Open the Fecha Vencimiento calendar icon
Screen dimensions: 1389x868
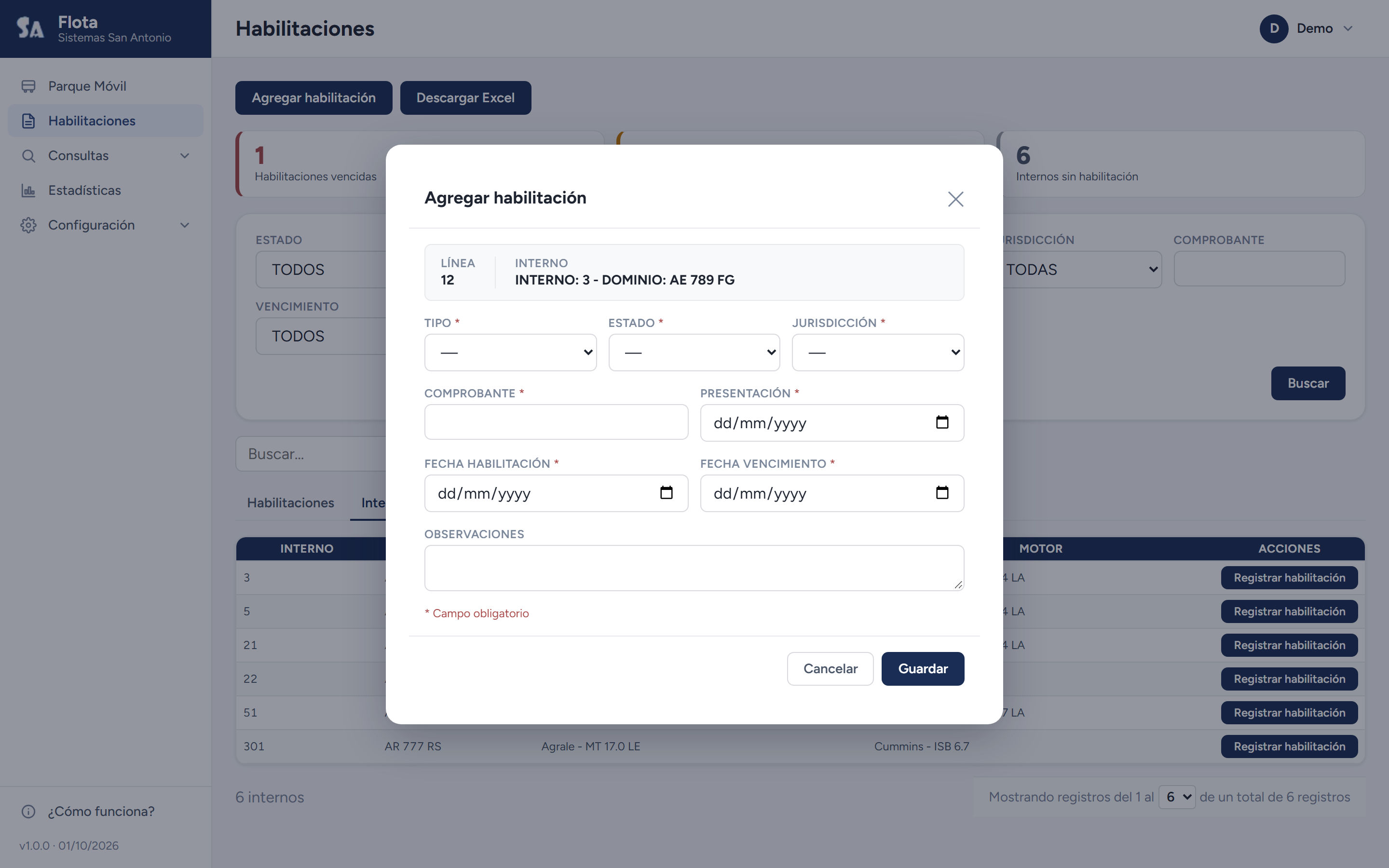point(942,492)
